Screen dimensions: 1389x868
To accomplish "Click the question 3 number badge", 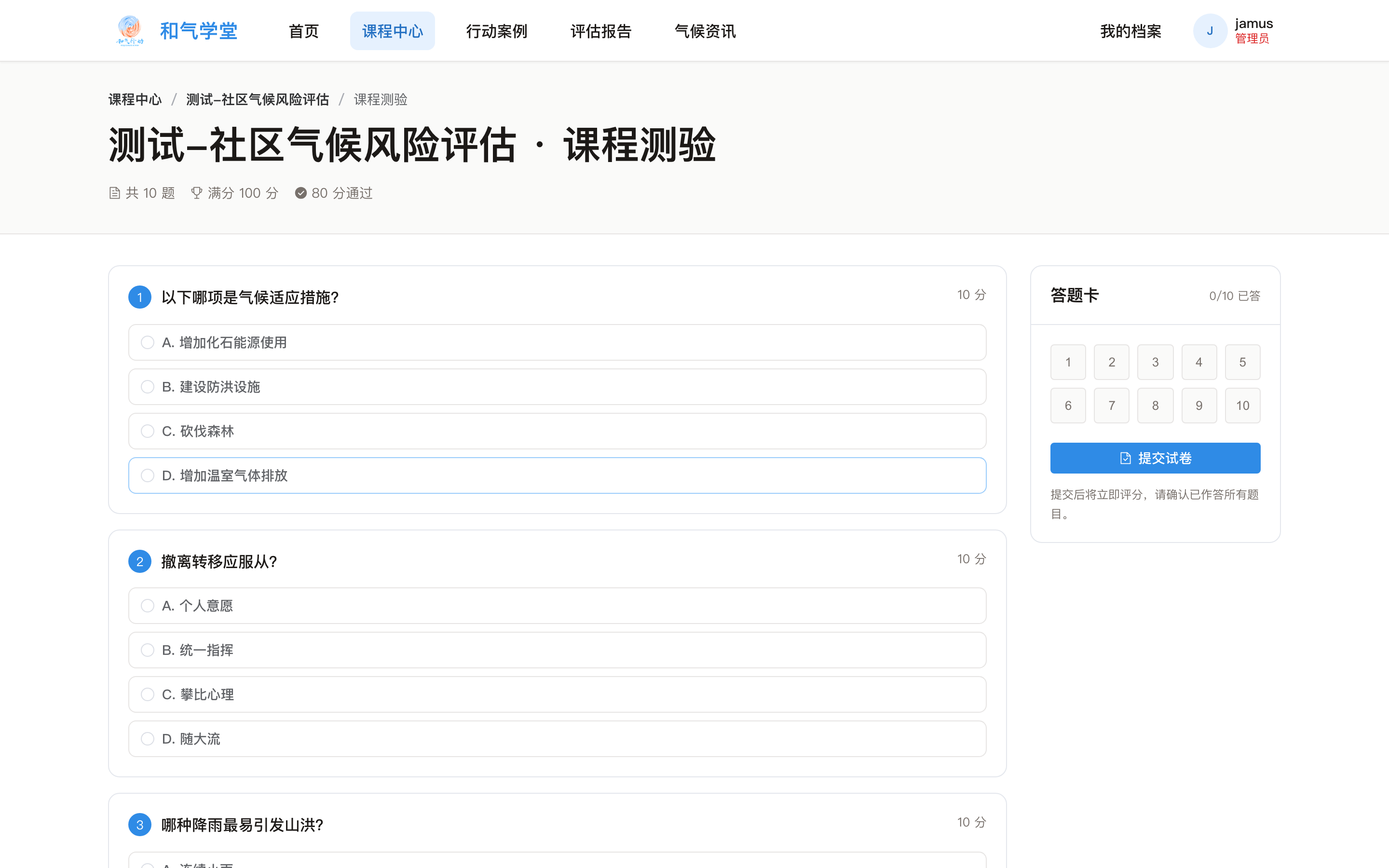I will click(139, 825).
